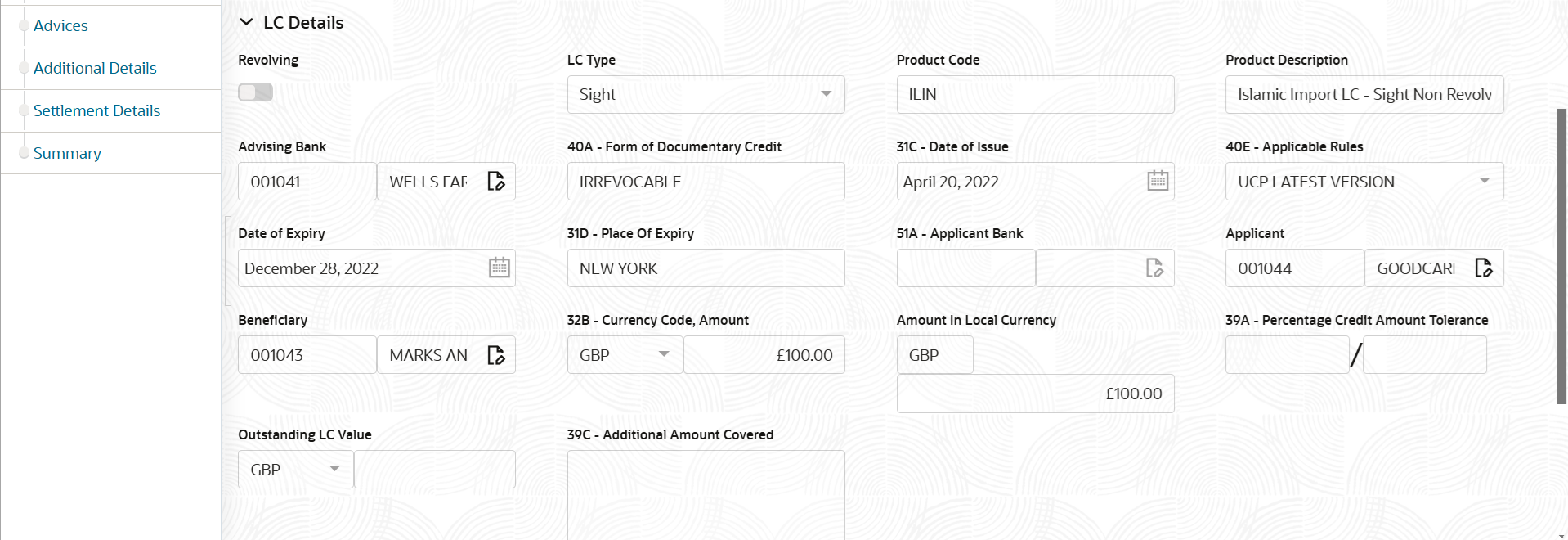Switch to the Settlement Details section
Screen dimensions: 1568x540
click(x=96, y=110)
